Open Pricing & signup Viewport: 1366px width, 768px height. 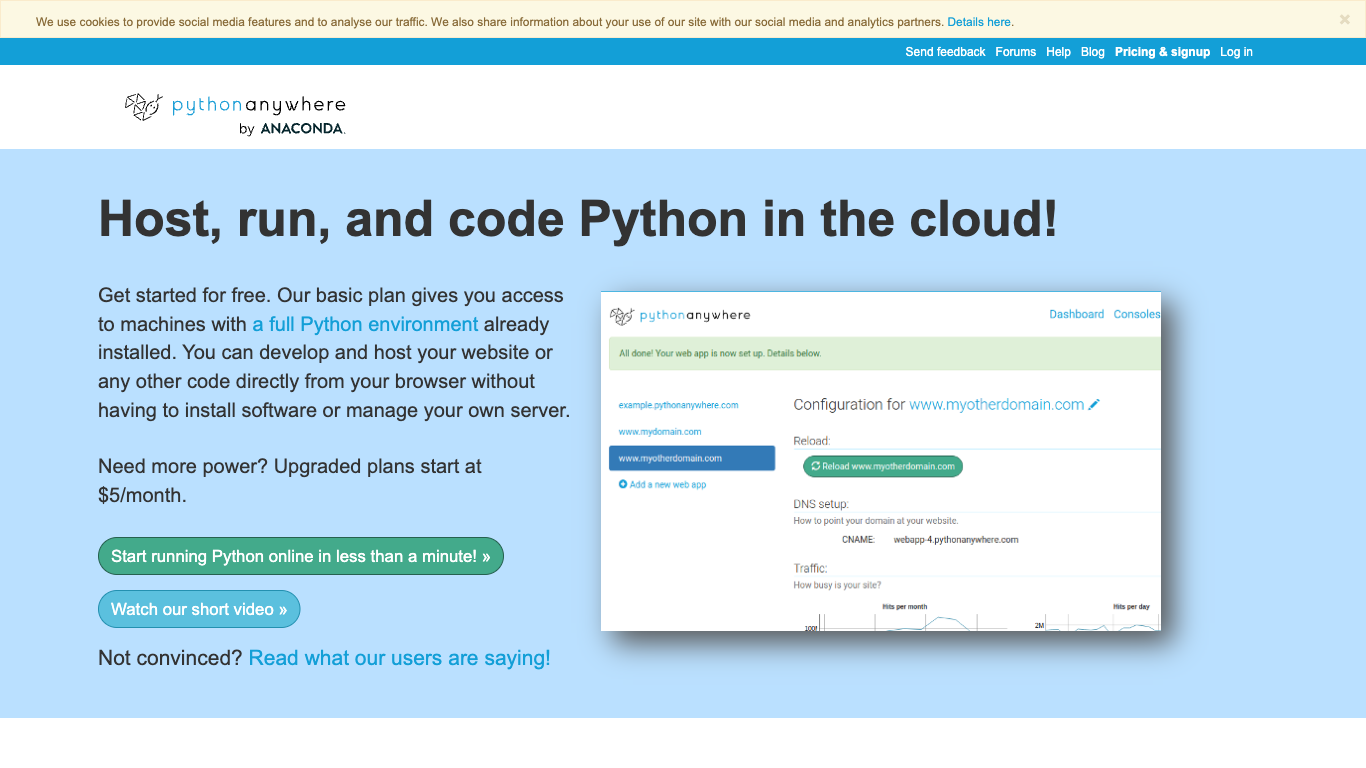pos(1162,52)
